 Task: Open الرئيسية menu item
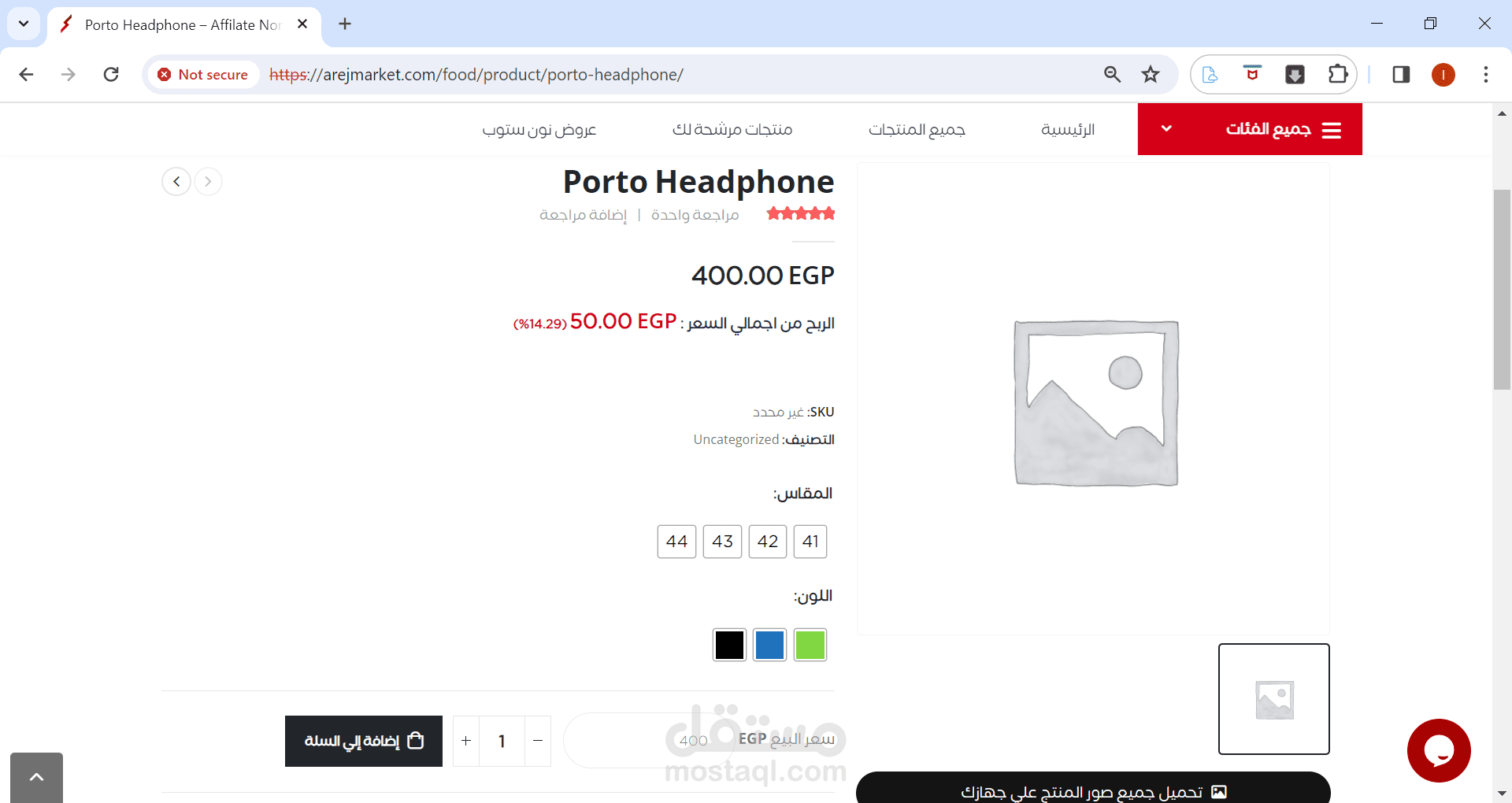[1068, 129]
